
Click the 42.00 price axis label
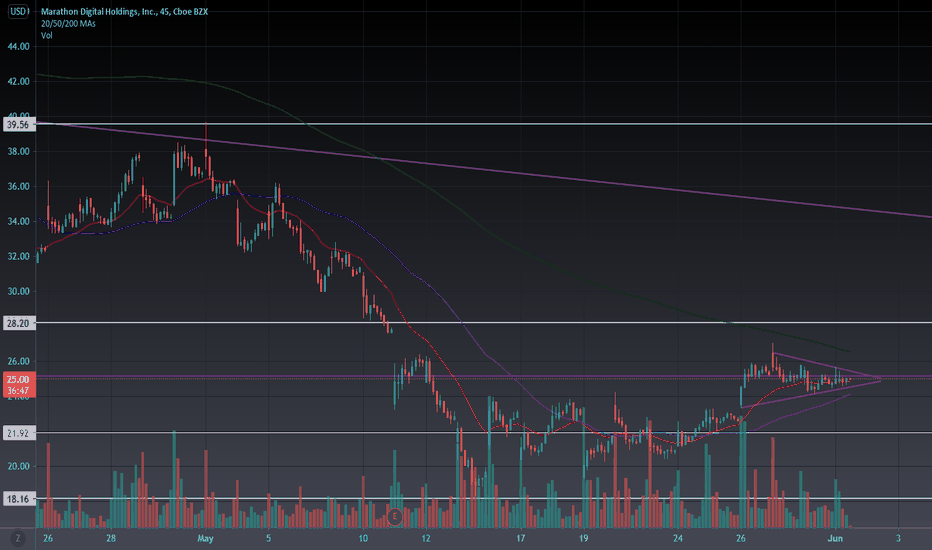pos(18,81)
